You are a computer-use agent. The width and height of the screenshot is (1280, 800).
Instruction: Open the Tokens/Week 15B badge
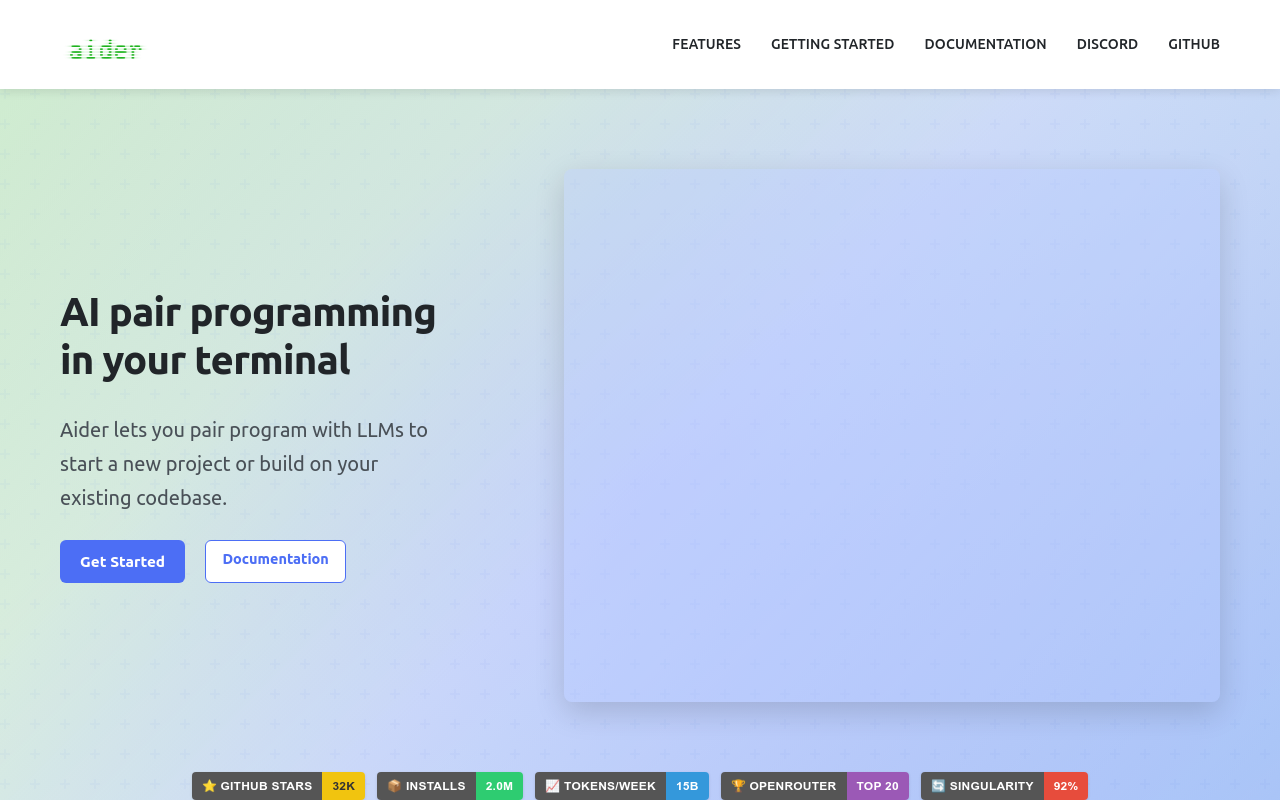622,786
